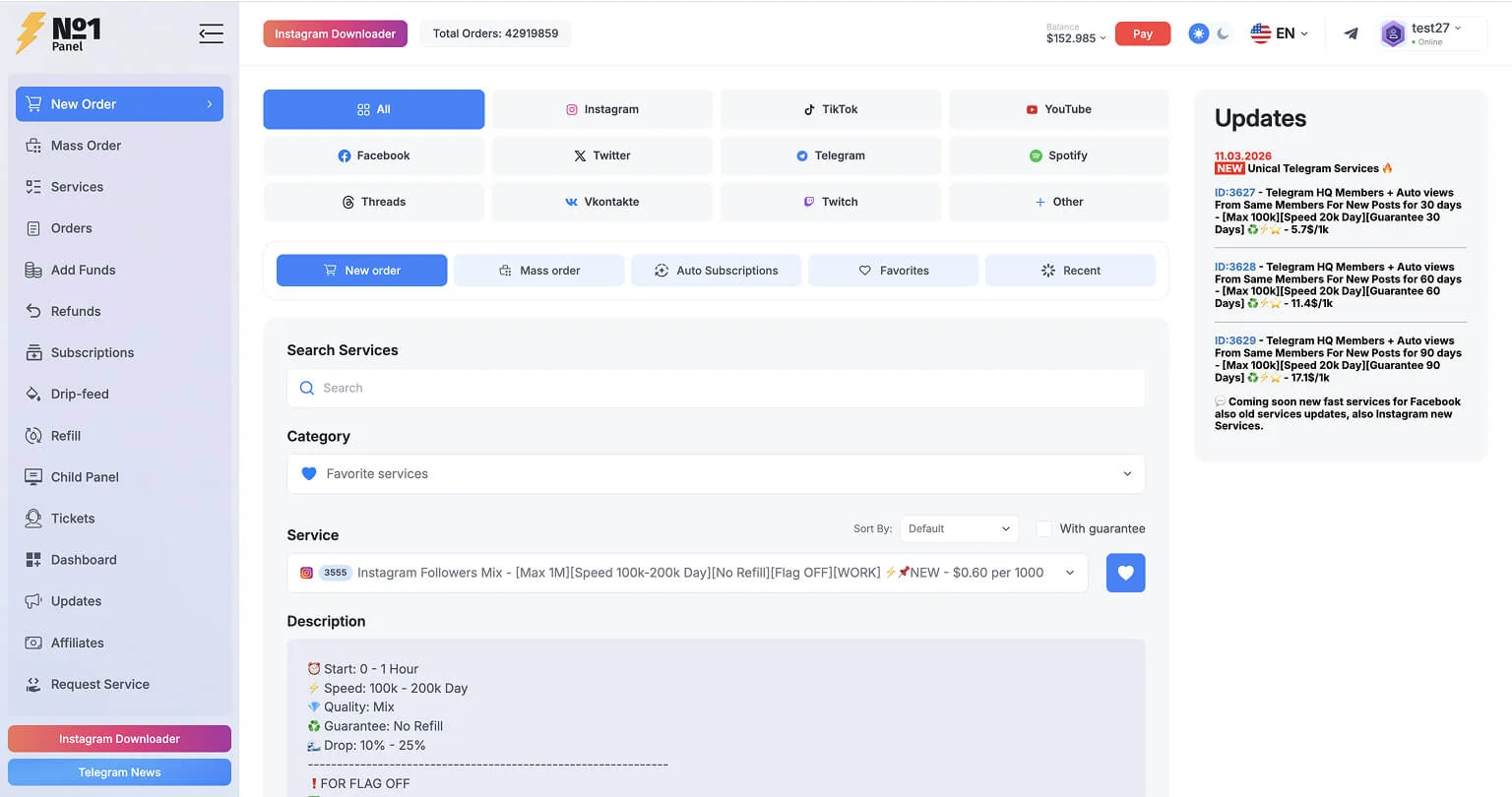Open the Favorites tab
Screen dimensions: 1512x797
tap(894, 271)
